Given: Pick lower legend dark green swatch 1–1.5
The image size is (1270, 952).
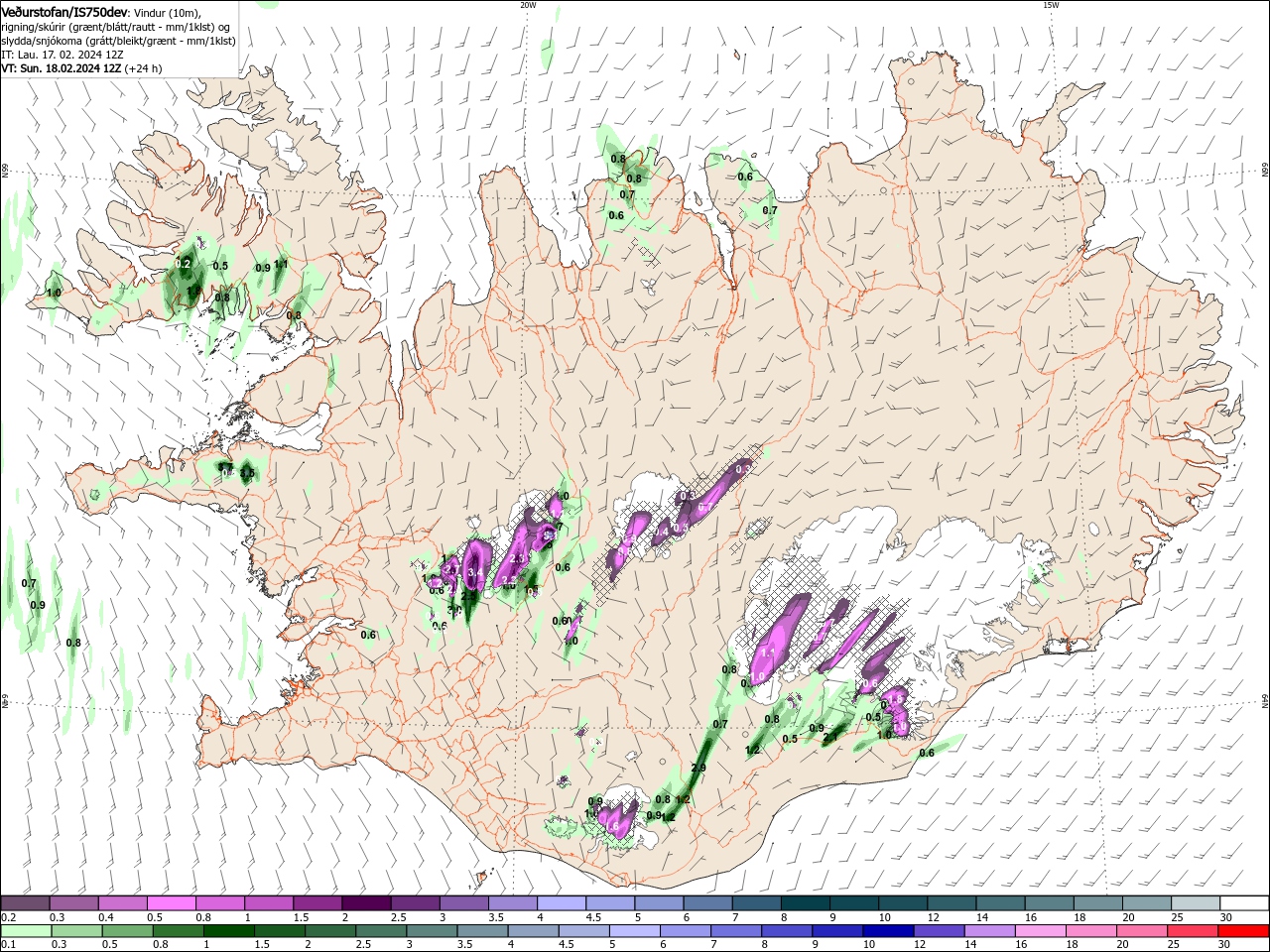Looking at the screenshot, I should [x=229, y=931].
